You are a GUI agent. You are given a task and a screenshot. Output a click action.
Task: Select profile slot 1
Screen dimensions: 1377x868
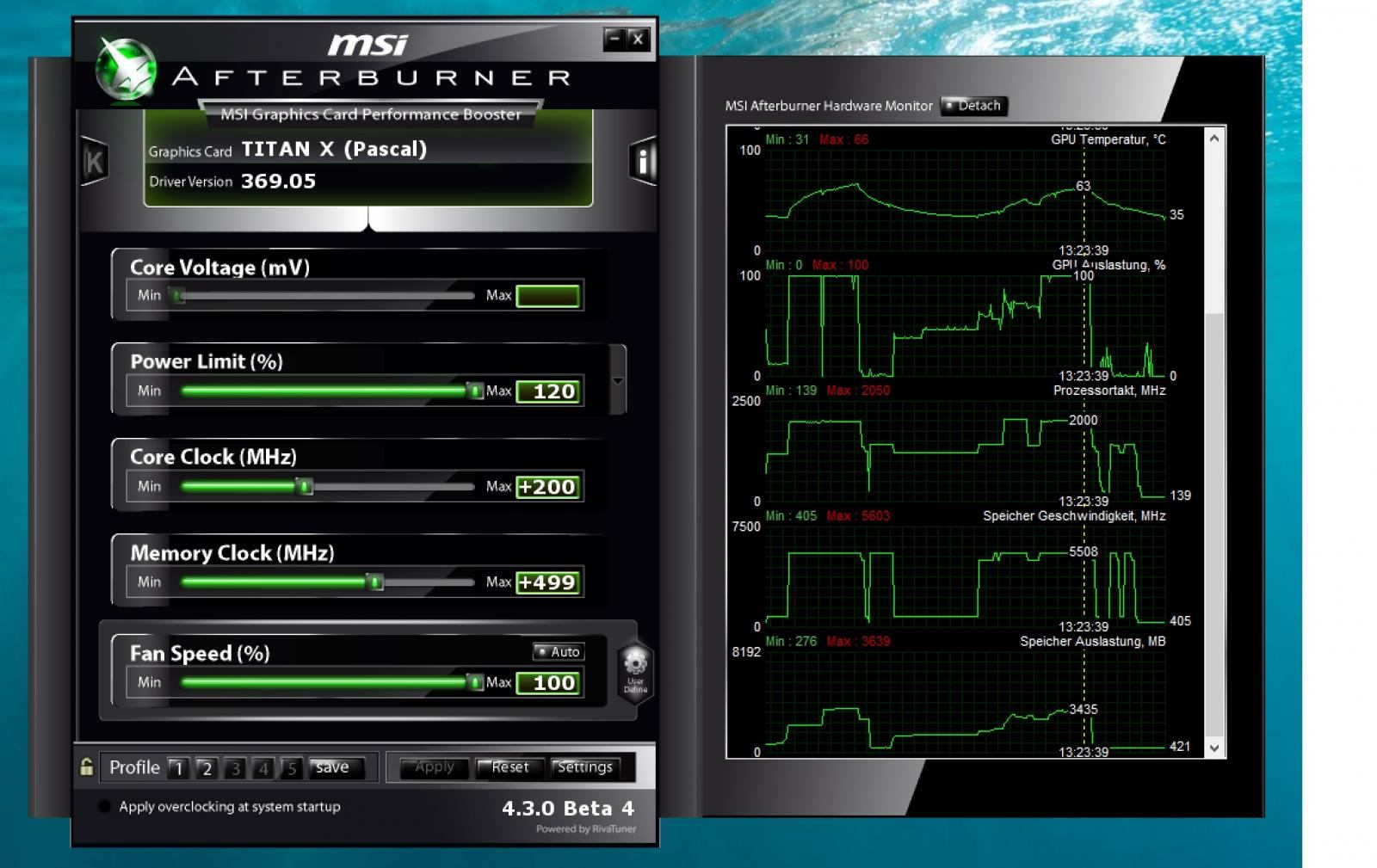point(178,768)
